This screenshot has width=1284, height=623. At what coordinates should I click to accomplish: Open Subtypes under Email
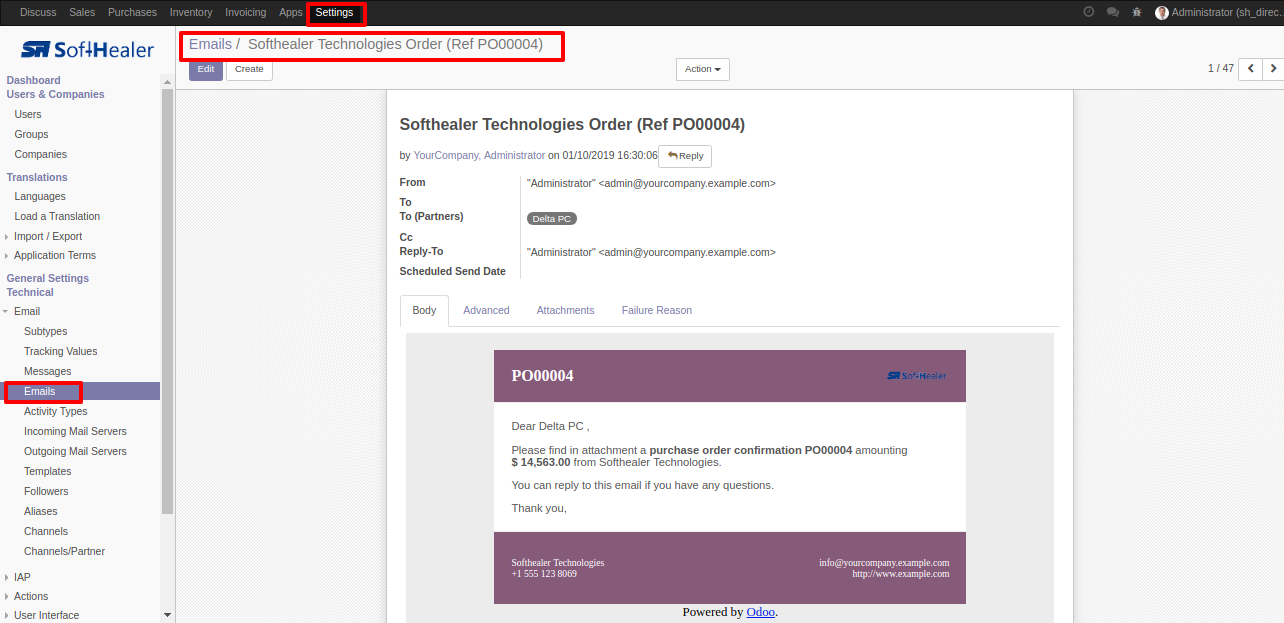[46, 331]
